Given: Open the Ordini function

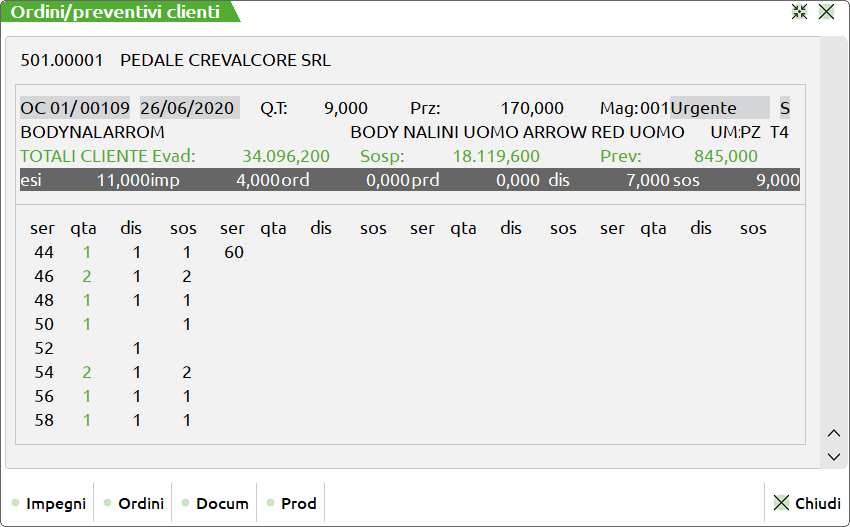Looking at the screenshot, I should coord(134,503).
